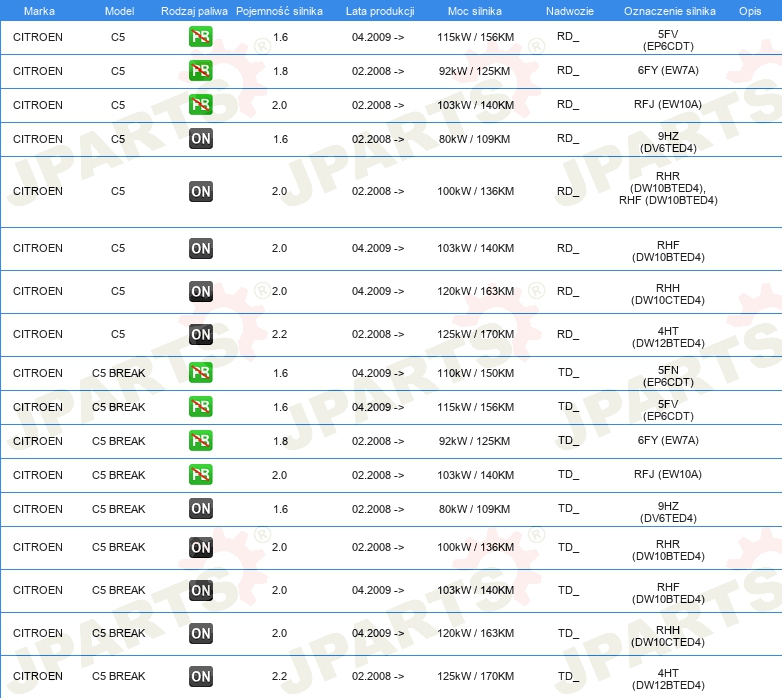Click the Opis column header
The height and width of the screenshot is (698, 782).
(x=750, y=11)
